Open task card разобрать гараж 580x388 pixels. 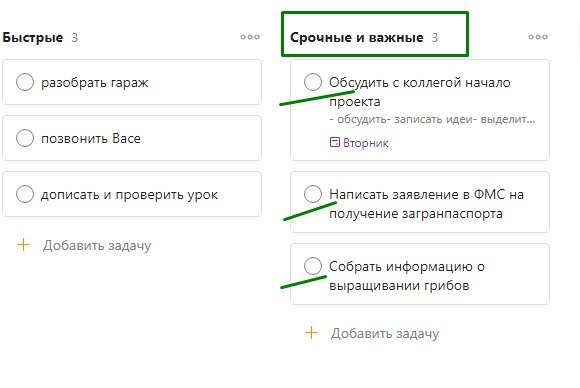pos(132,82)
